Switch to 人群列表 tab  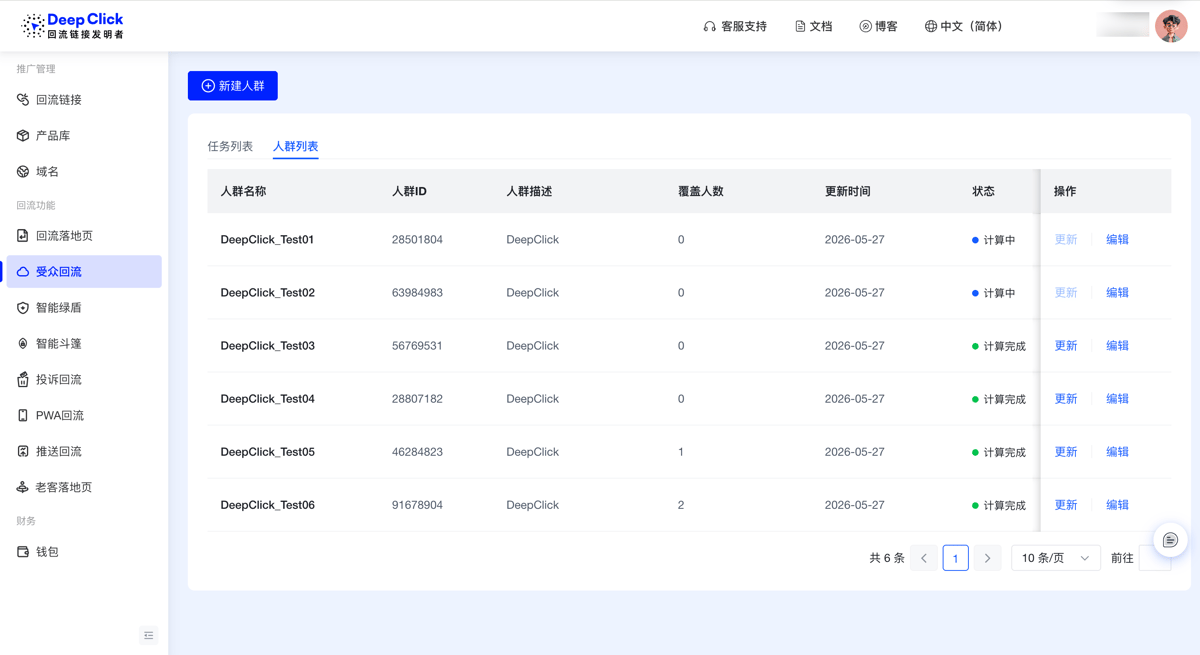click(x=296, y=146)
